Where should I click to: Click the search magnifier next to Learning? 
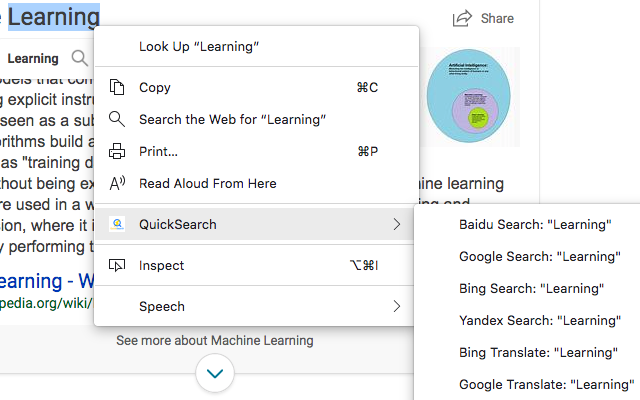point(80,59)
